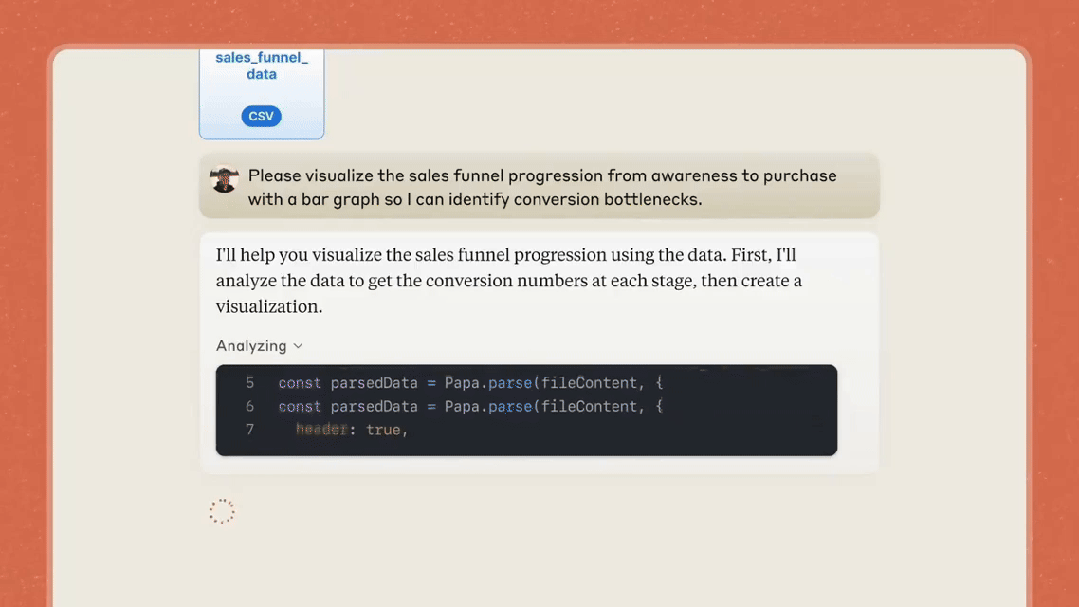Click 'fileContent' on code line 6
This screenshot has height=607, width=1079.
click(589, 406)
